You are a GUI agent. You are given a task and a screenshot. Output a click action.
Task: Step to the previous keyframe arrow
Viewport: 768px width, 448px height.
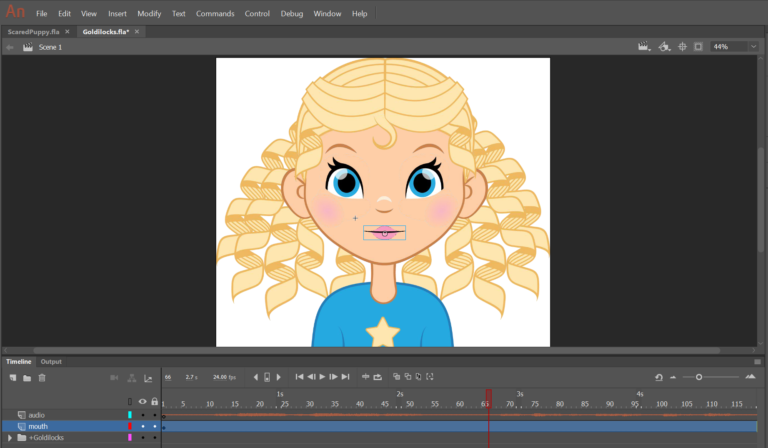[256, 377]
